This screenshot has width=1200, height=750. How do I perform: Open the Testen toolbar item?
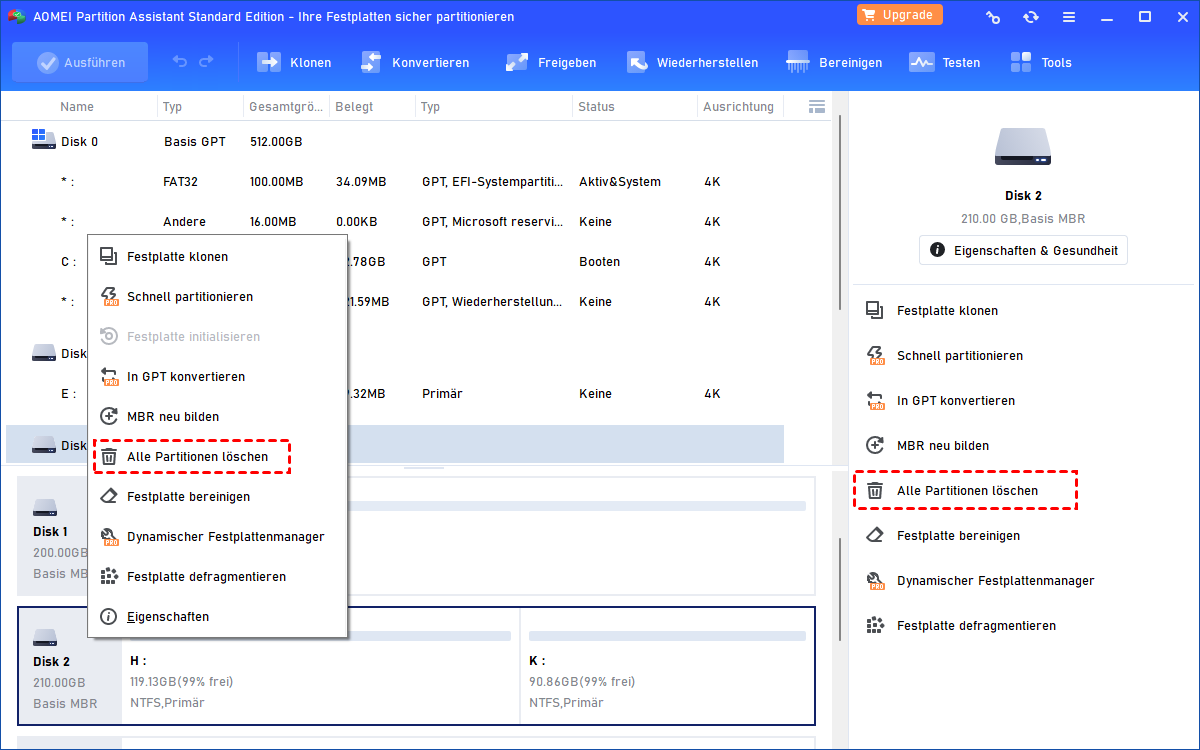point(944,62)
